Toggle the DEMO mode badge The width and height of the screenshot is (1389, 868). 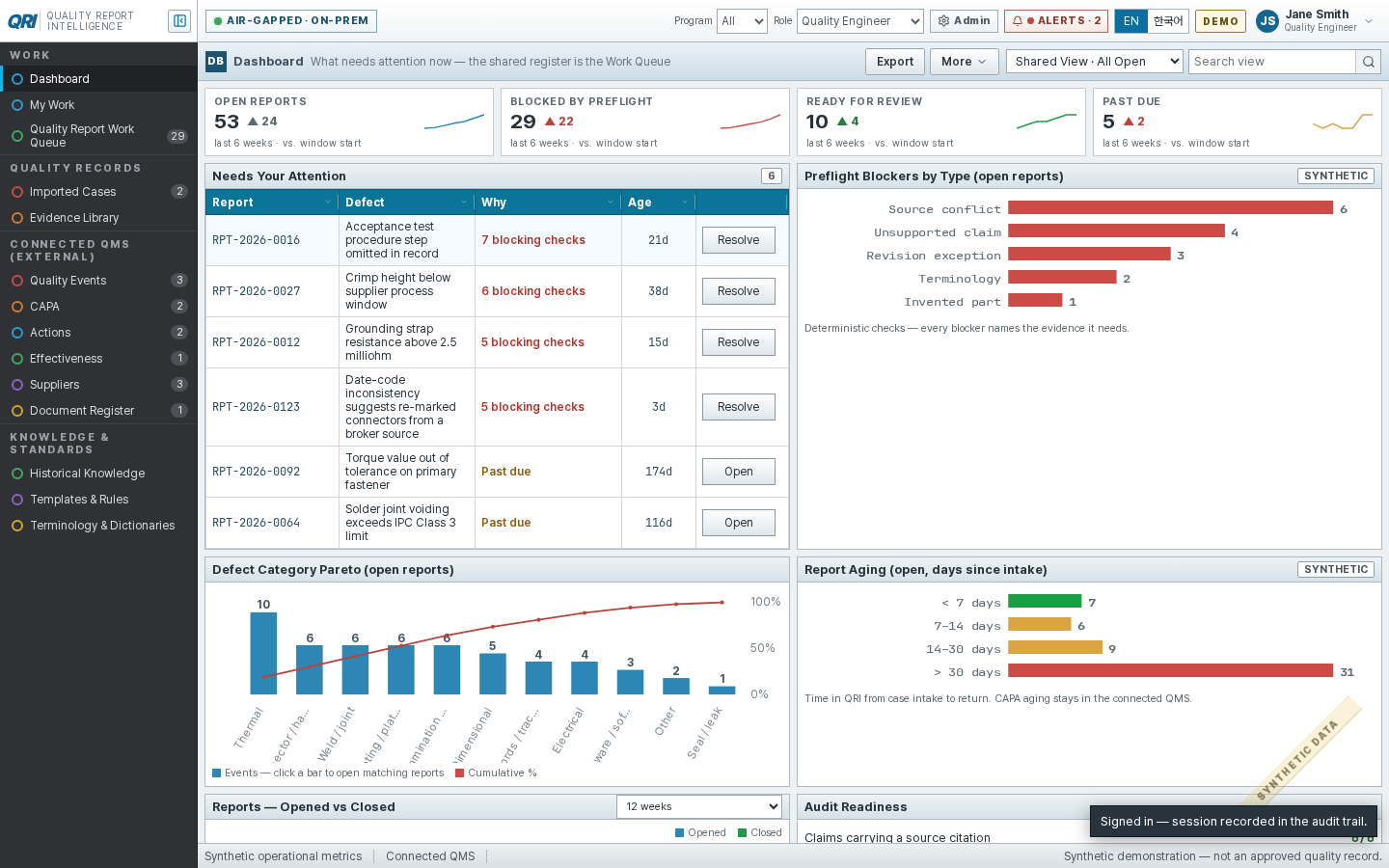[x=1220, y=21]
